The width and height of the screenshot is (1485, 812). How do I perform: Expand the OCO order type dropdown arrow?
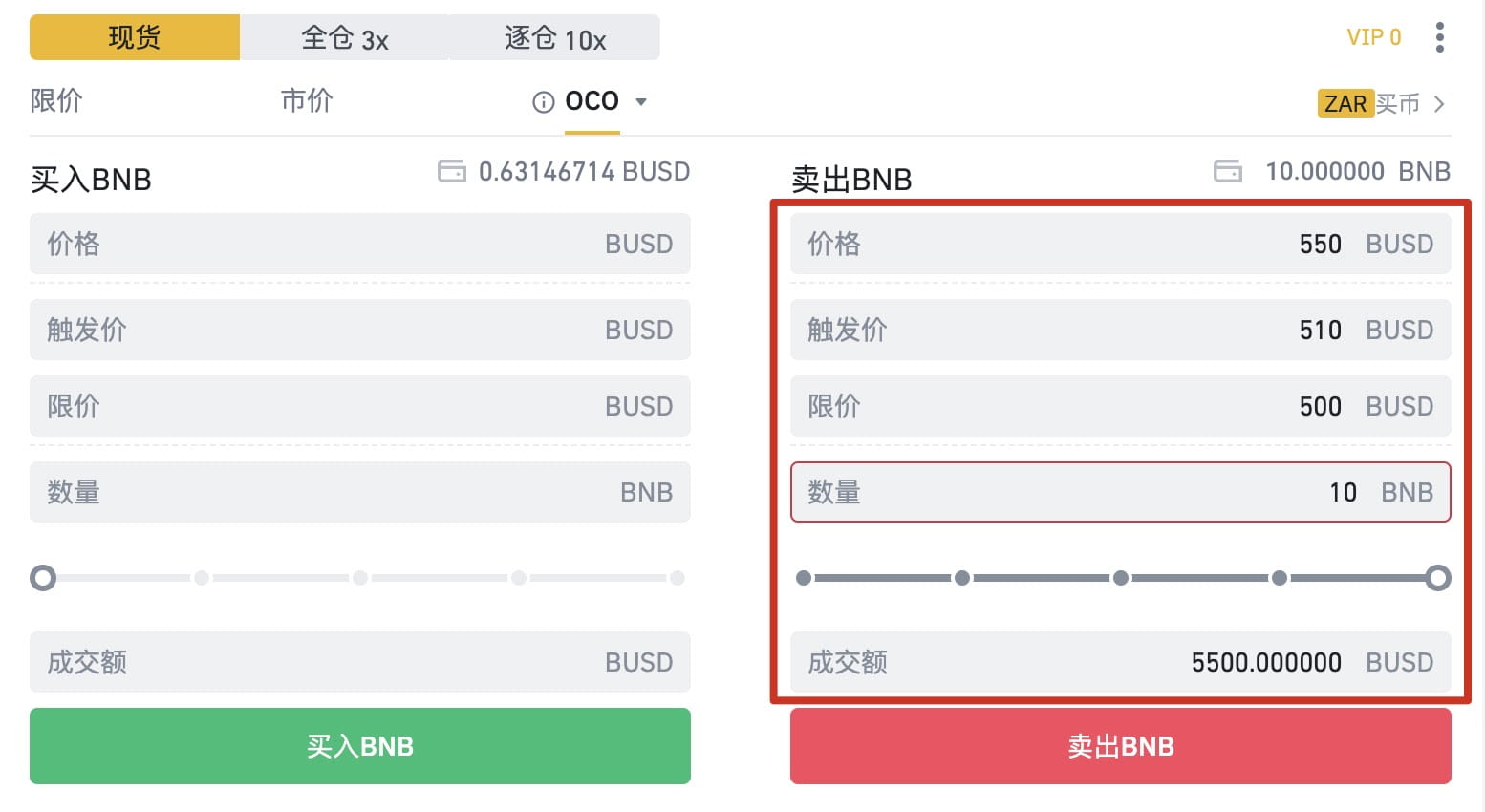click(641, 101)
